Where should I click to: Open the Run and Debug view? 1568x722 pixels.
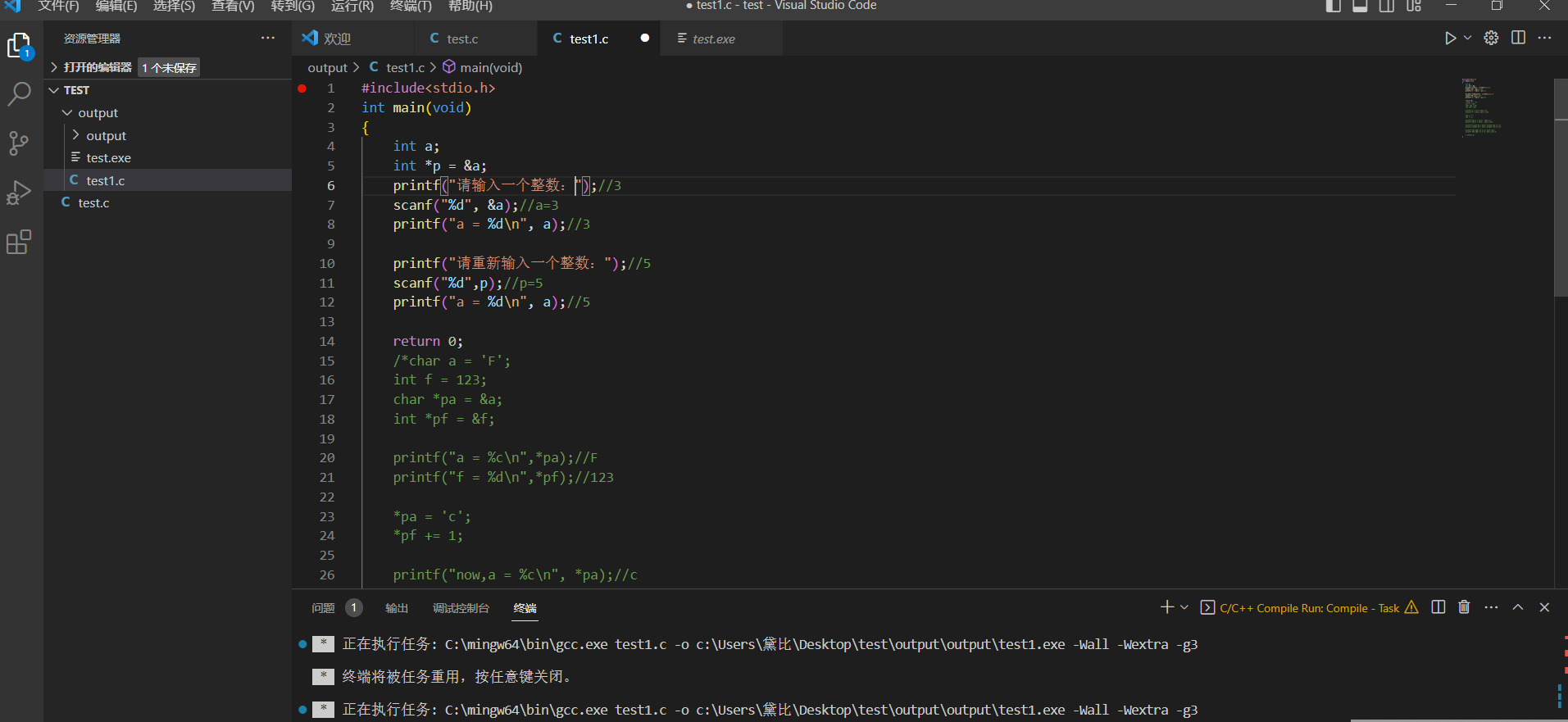point(20,193)
